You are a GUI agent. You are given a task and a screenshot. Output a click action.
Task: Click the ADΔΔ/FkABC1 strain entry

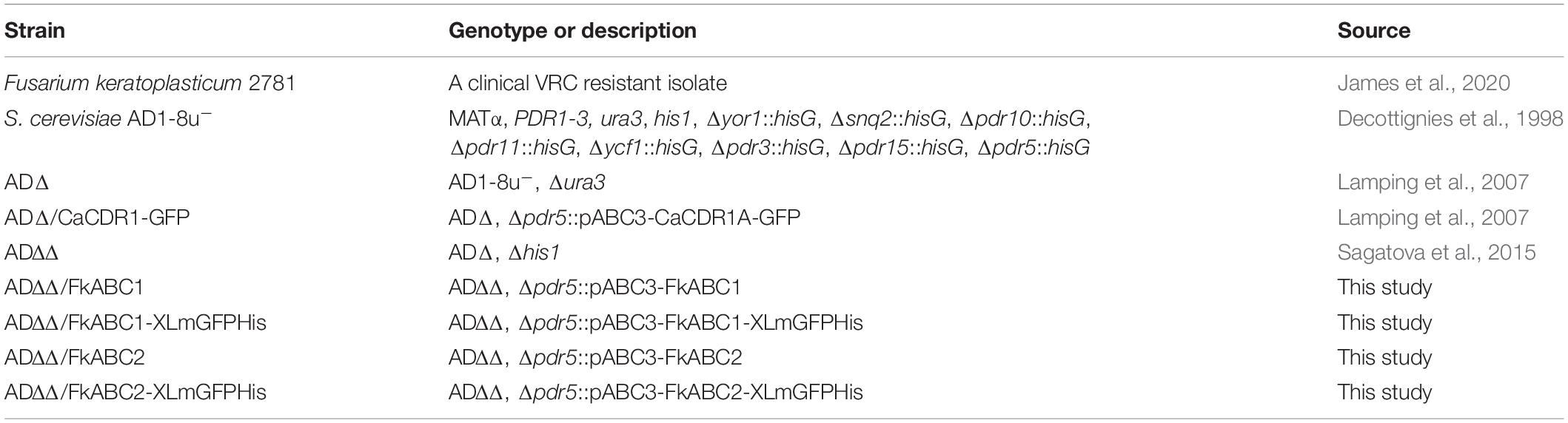(x=74, y=287)
